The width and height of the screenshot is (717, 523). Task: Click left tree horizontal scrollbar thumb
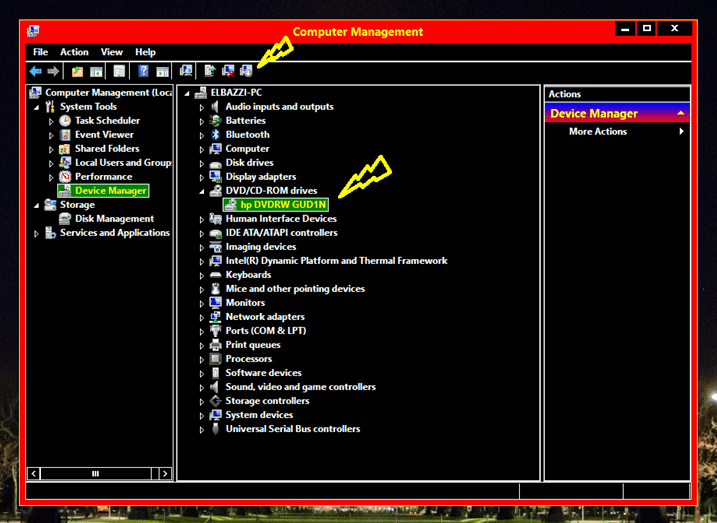[96, 474]
